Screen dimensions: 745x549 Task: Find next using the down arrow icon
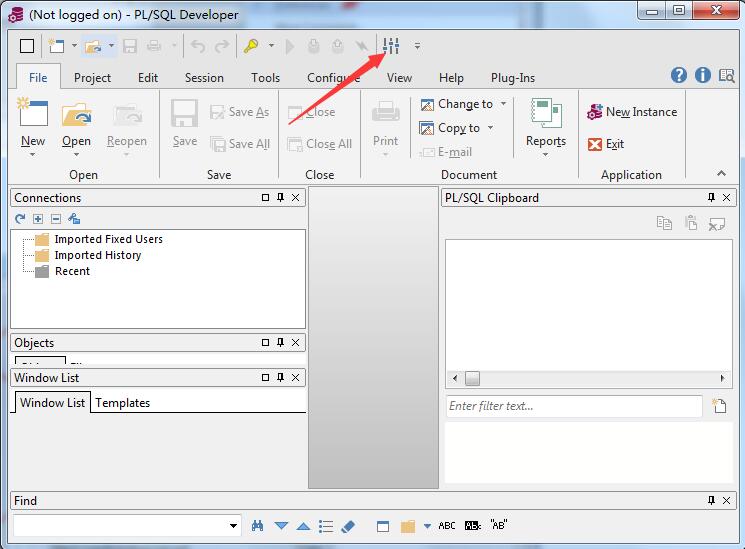coord(281,526)
